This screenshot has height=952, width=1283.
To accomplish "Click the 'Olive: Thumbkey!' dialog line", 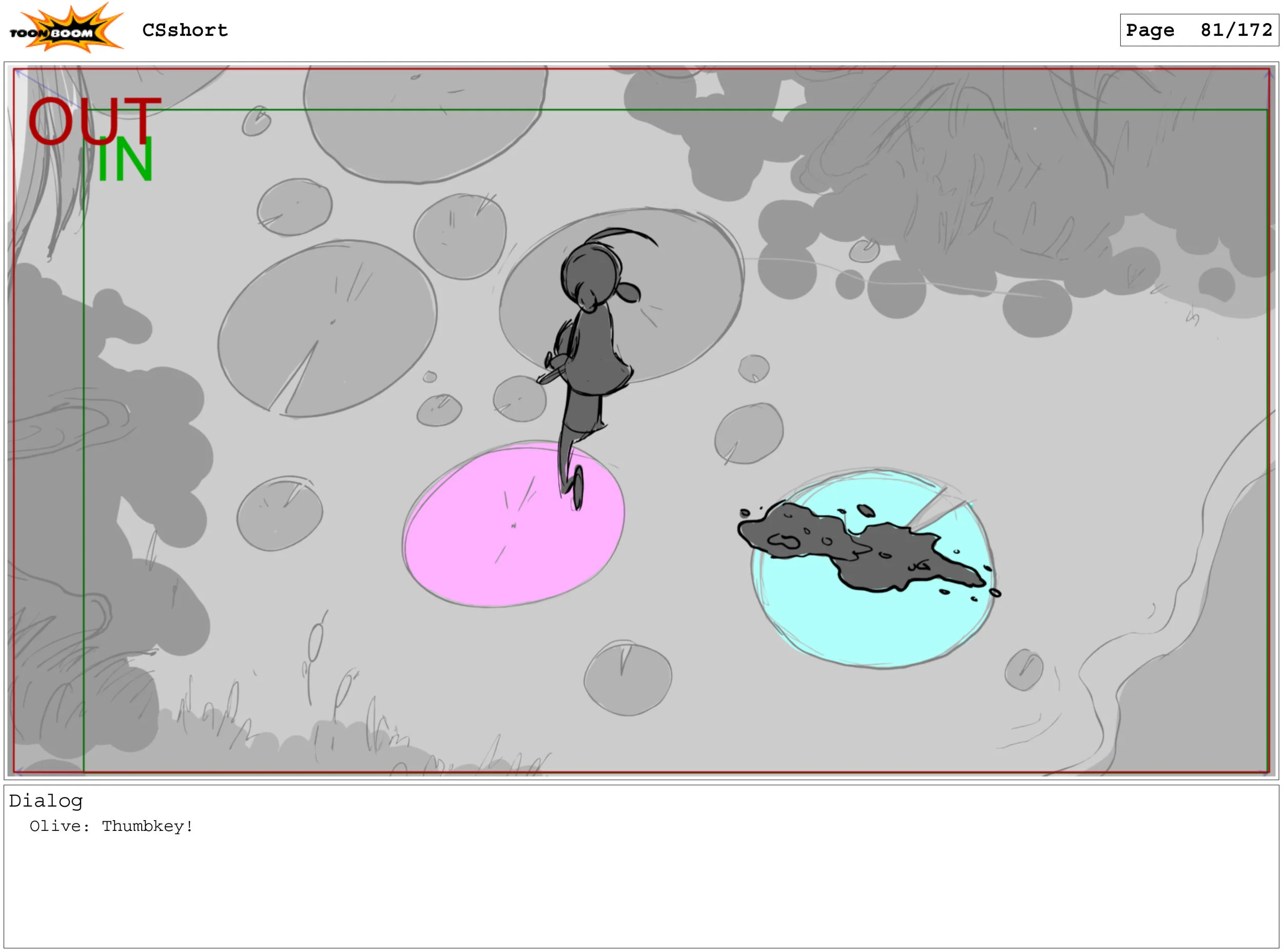I will click(111, 826).
